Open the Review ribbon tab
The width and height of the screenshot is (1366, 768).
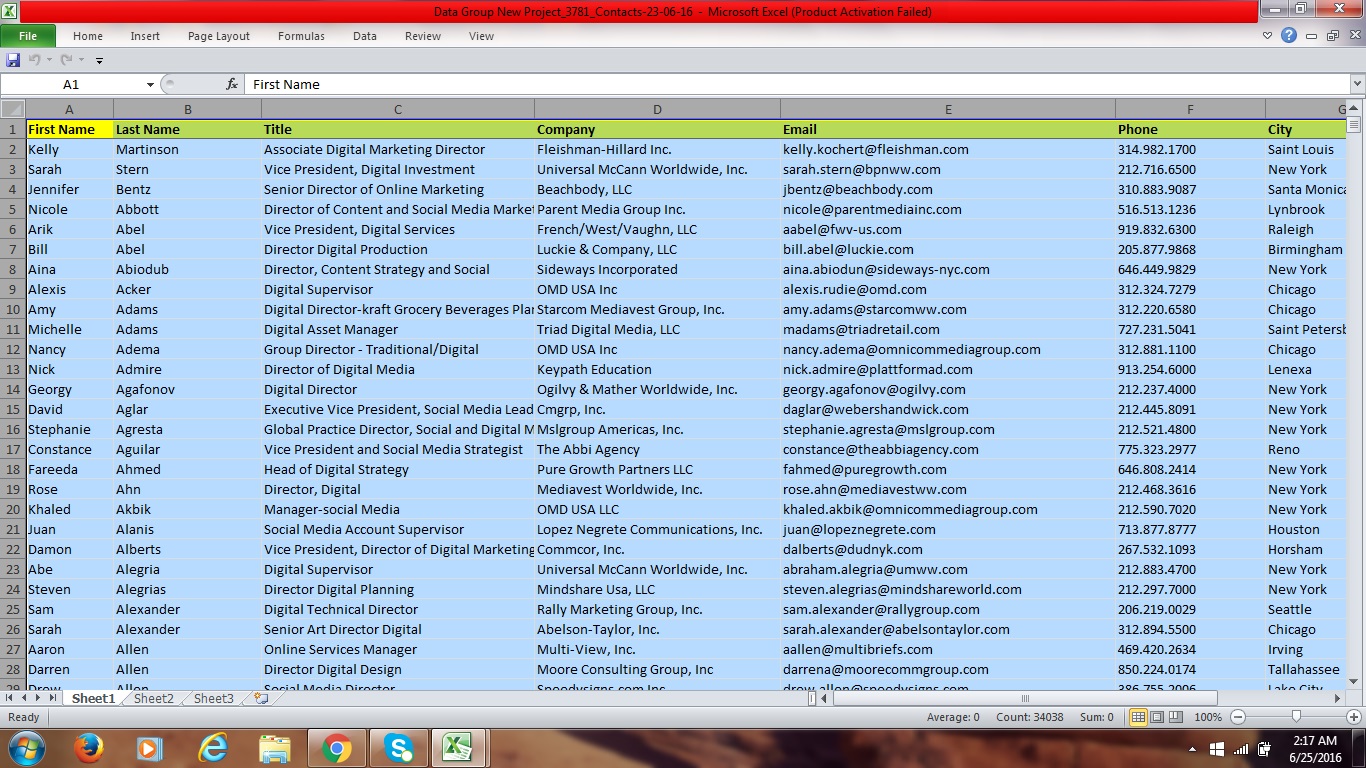point(423,36)
